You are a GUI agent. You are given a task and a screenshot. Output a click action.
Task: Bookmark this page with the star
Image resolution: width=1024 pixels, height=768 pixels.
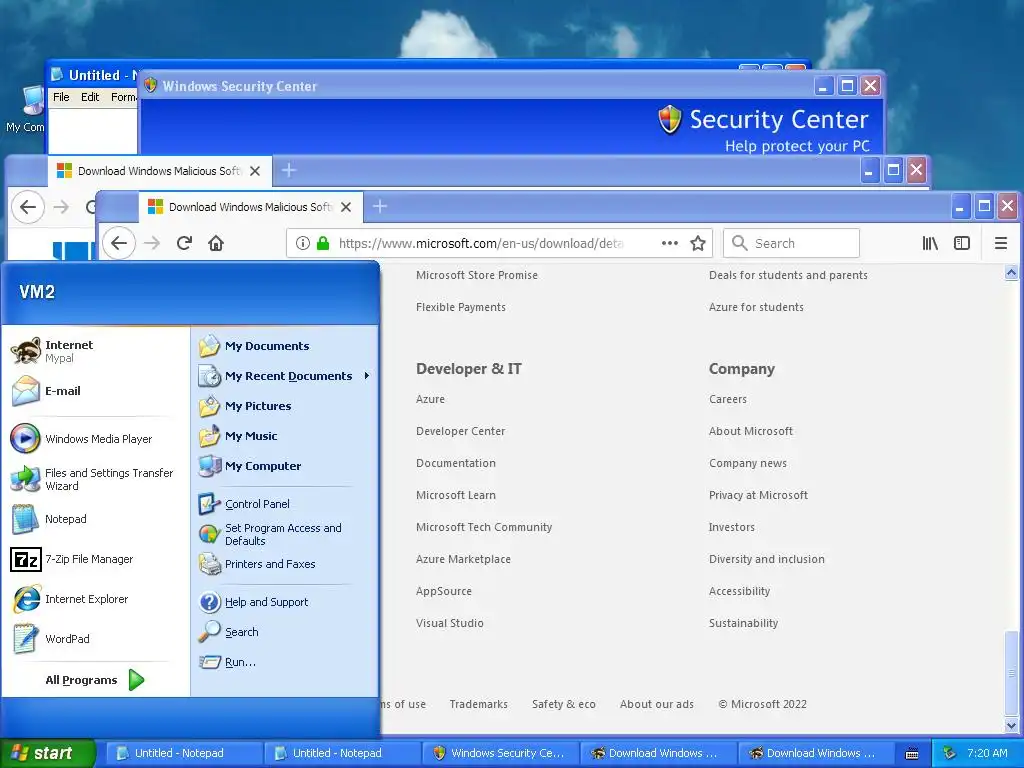click(x=698, y=244)
